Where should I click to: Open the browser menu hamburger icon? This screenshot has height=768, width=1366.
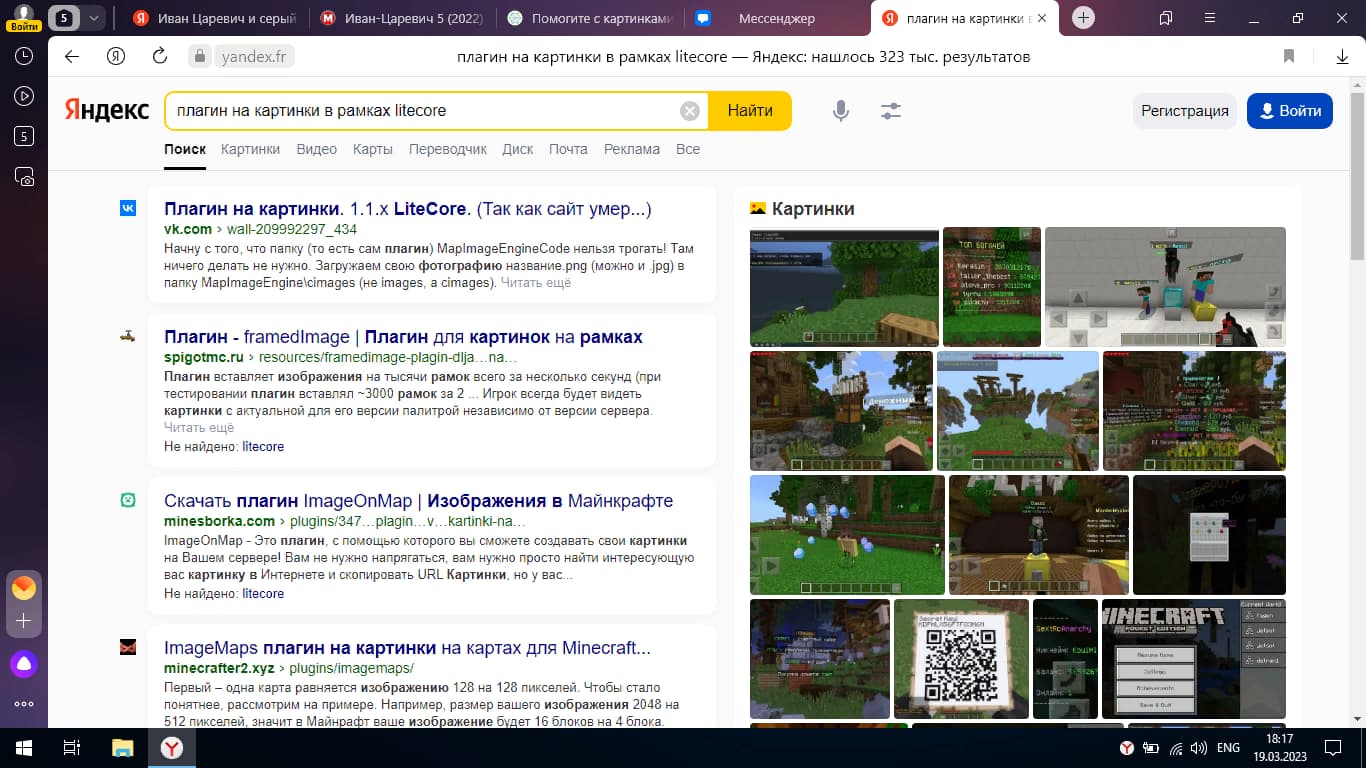tap(1209, 18)
